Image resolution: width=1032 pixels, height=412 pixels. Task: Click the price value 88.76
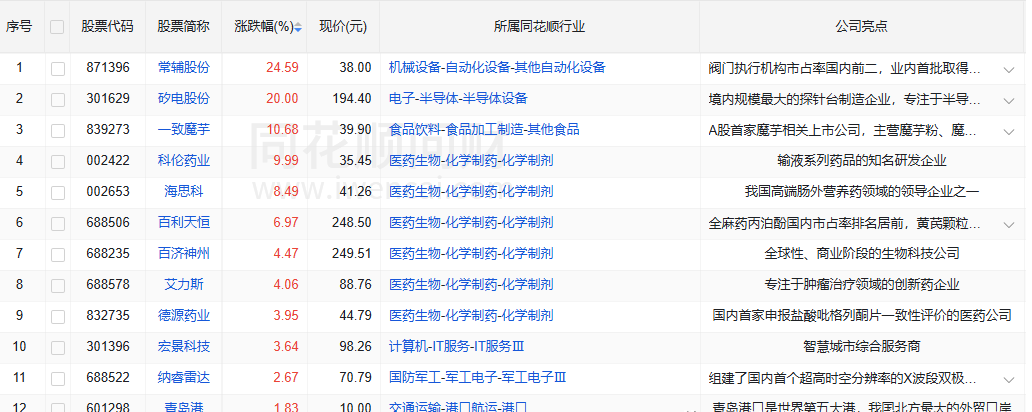pyautogui.click(x=356, y=284)
